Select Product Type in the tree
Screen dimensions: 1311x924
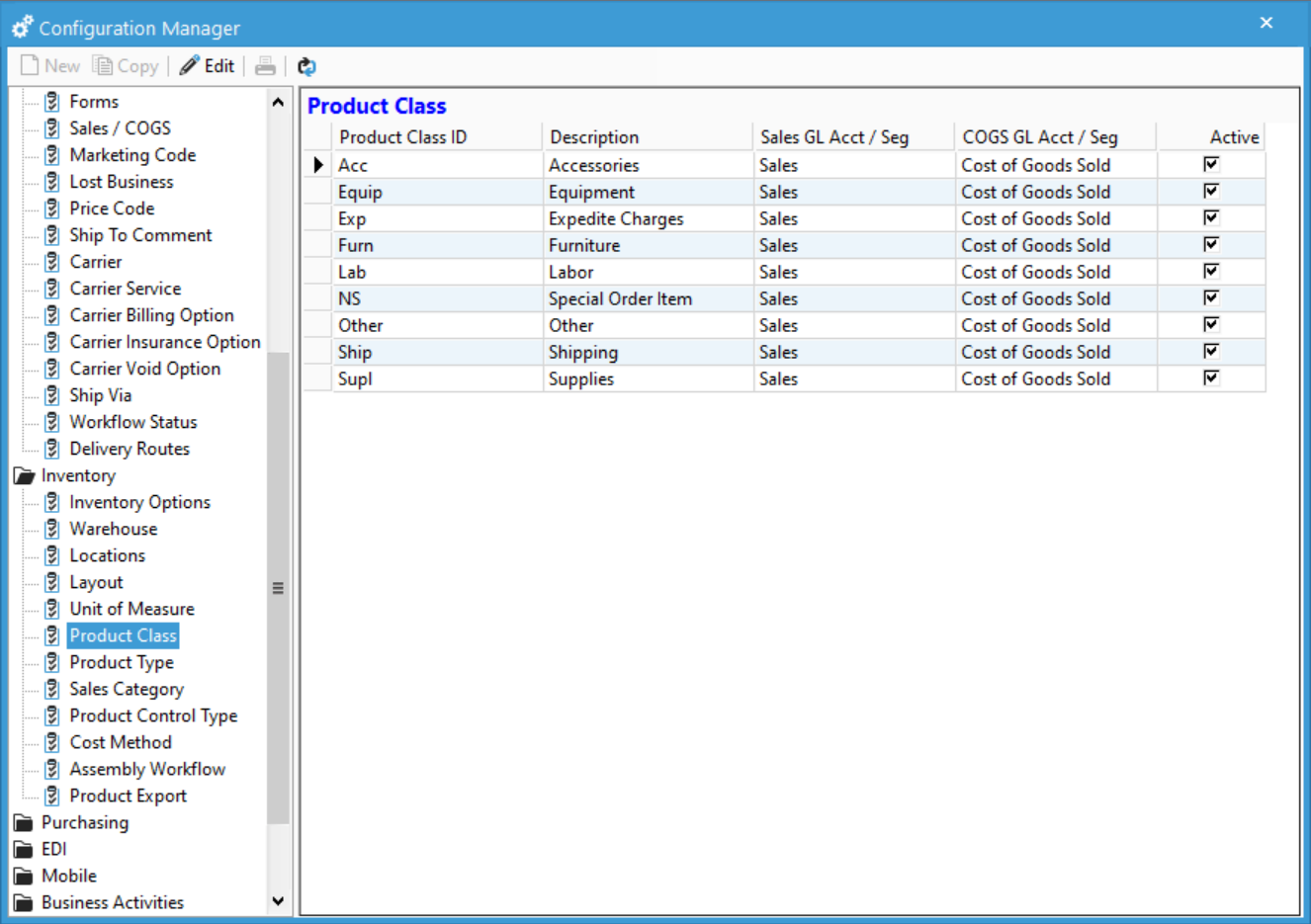point(122,662)
